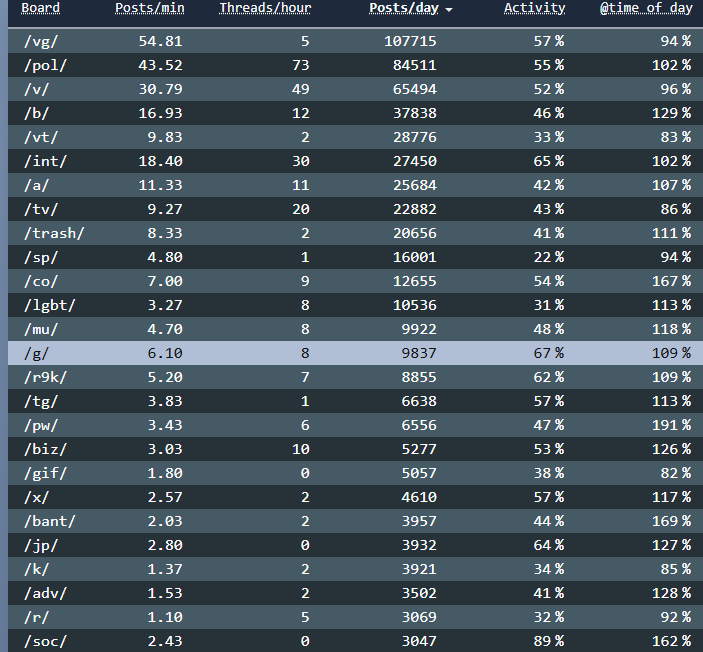The height and width of the screenshot is (652, 703).
Task: Select the /tg/ board name
Action: click(41, 401)
